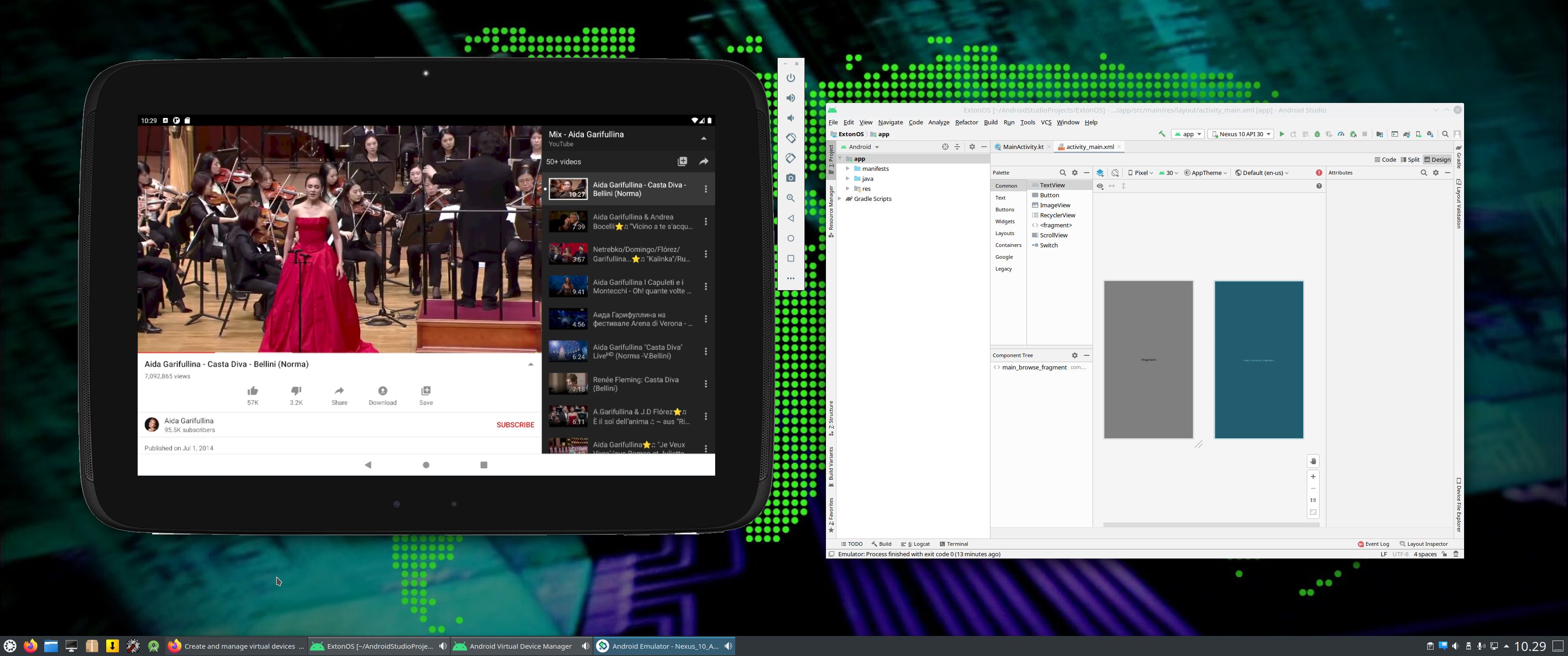Dislike the YouTube video showing 3.2K
The height and width of the screenshot is (656, 1568).
tap(296, 395)
